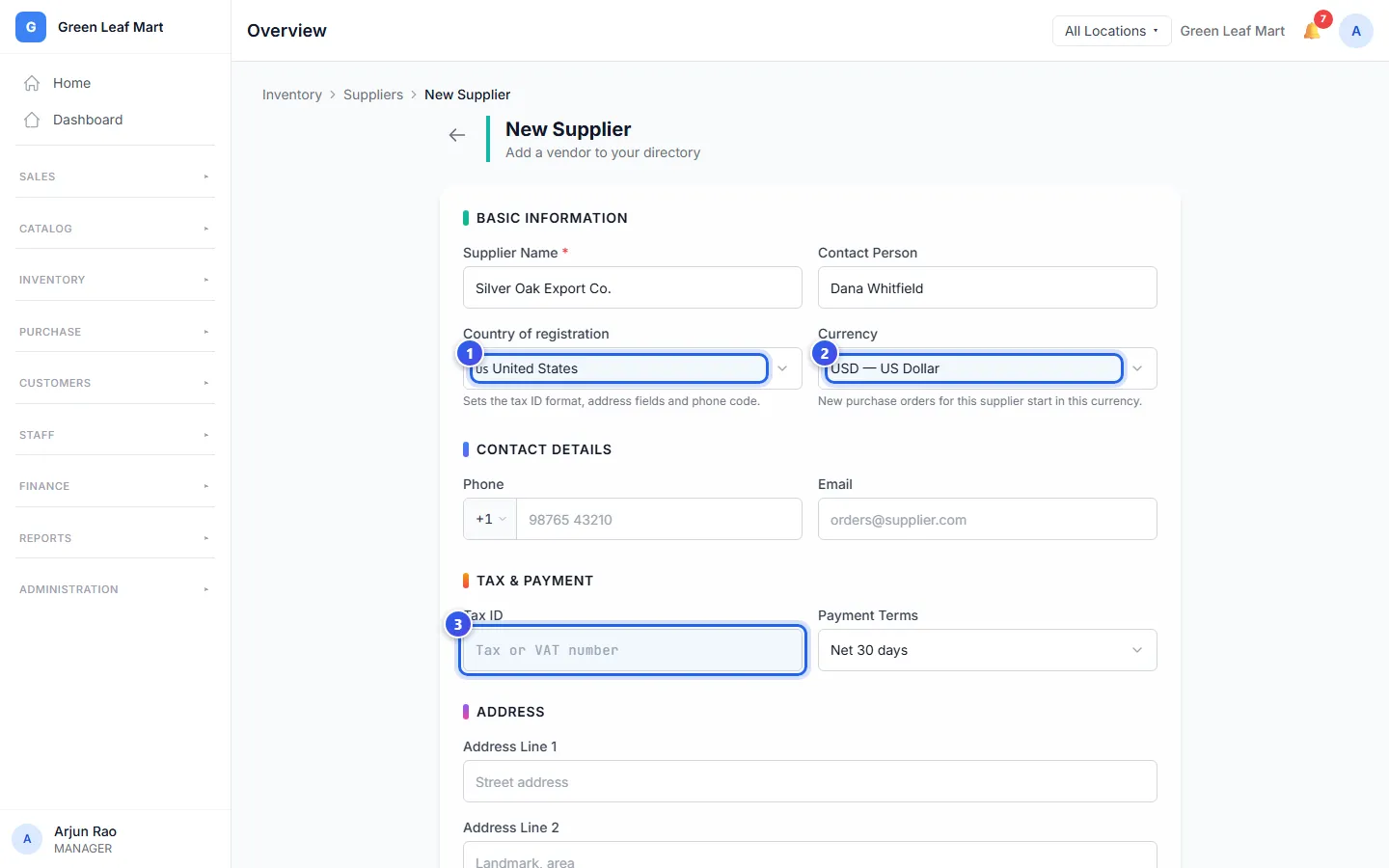Focus the Email input field
This screenshot has width=1389, height=868.
[x=988, y=519]
